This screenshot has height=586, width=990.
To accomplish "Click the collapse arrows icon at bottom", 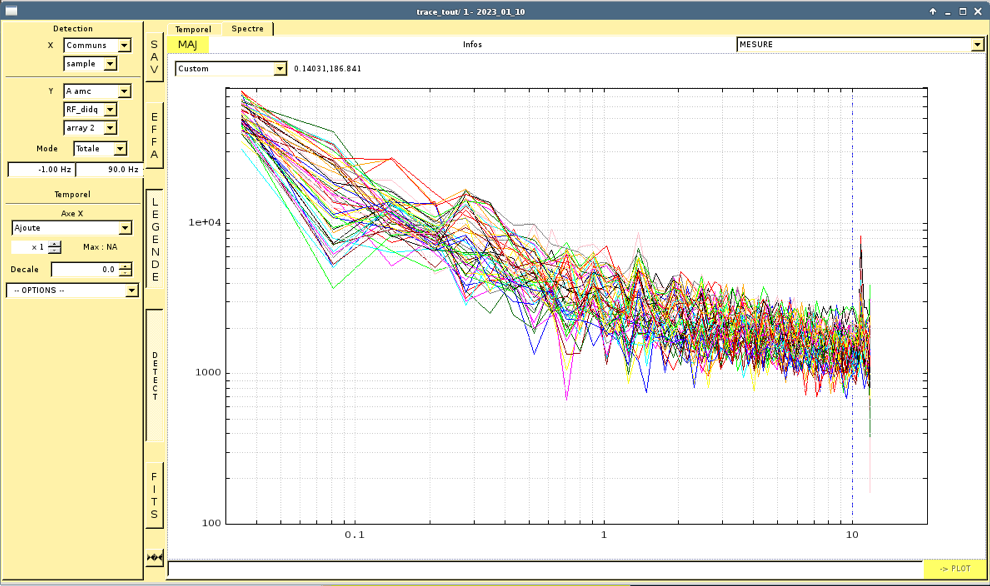I will [x=154, y=557].
